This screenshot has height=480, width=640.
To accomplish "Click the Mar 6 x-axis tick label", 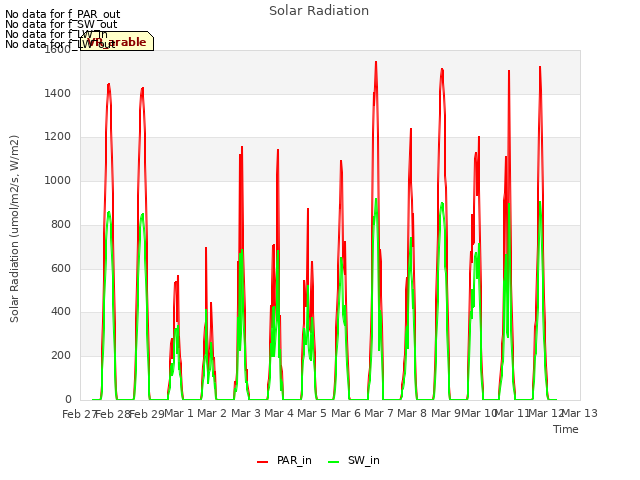I will click(x=346, y=413).
